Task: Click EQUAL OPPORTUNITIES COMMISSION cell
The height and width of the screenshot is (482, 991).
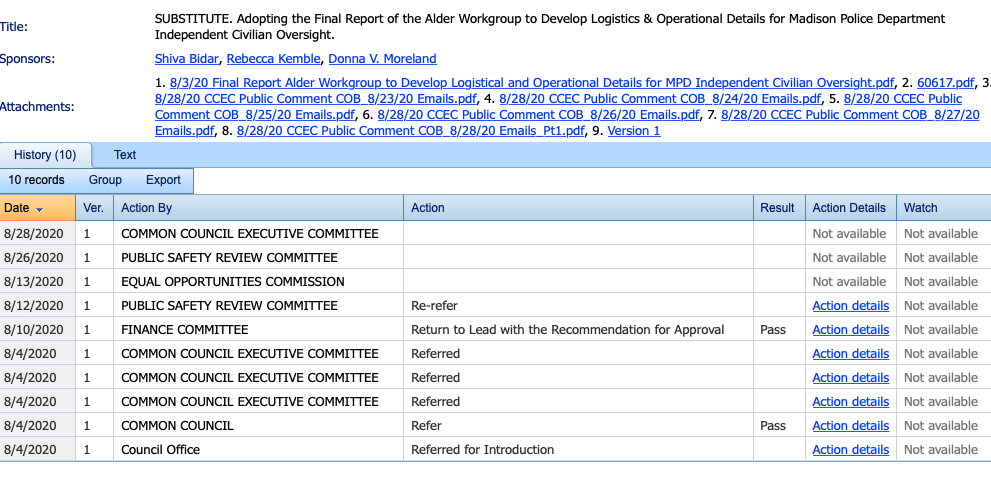Action: pos(258,282)
